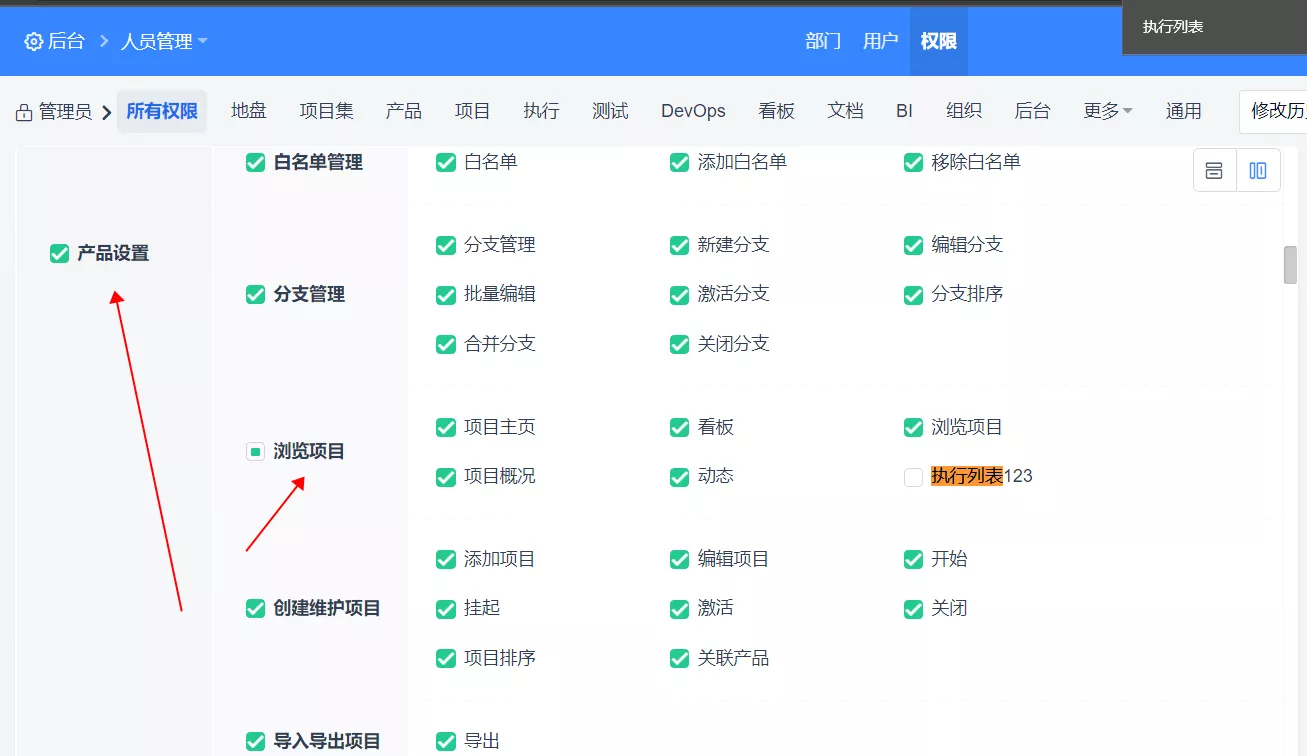Toggle the 分支管理 group checkbox
1307x756 pixels.
point(256,294)
